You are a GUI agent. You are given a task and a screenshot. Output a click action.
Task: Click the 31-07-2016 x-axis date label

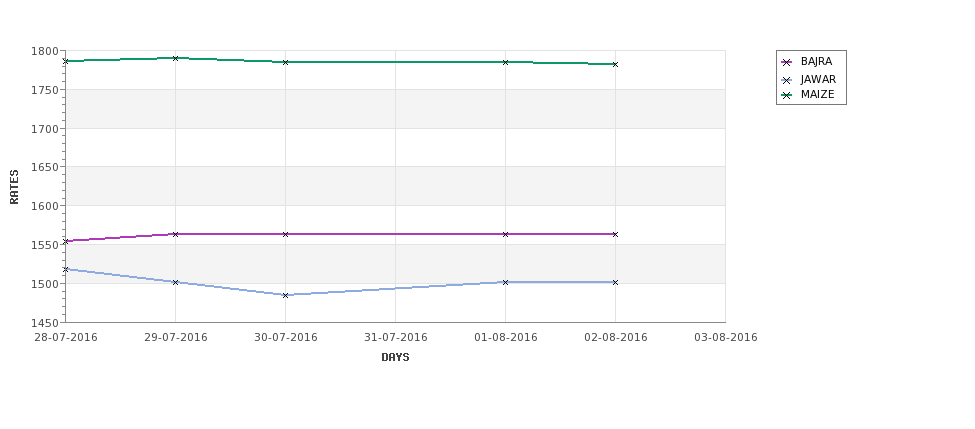click(395, 338)
